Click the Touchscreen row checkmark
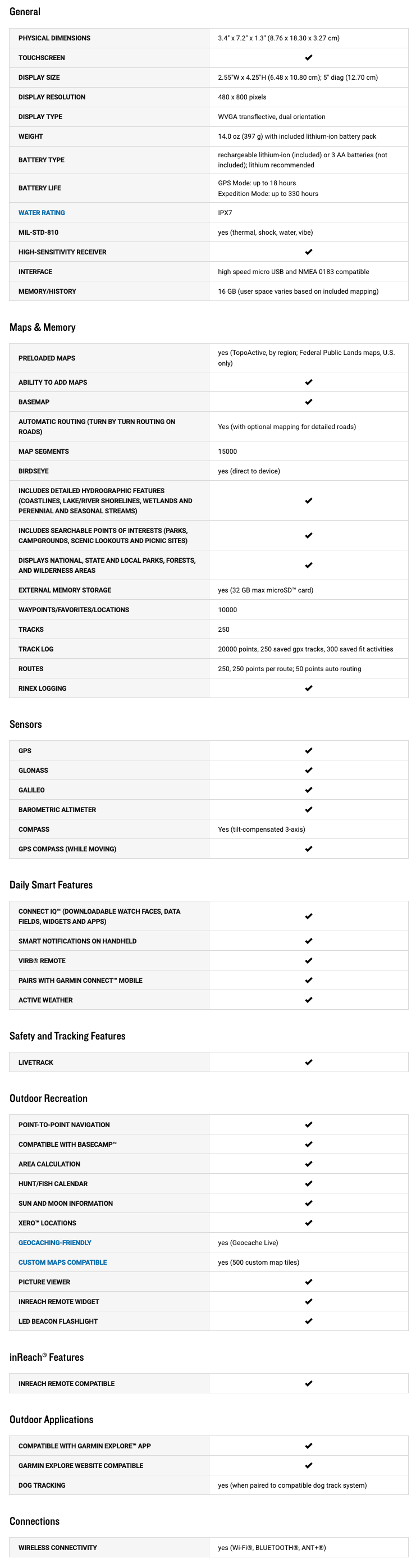 308,58
